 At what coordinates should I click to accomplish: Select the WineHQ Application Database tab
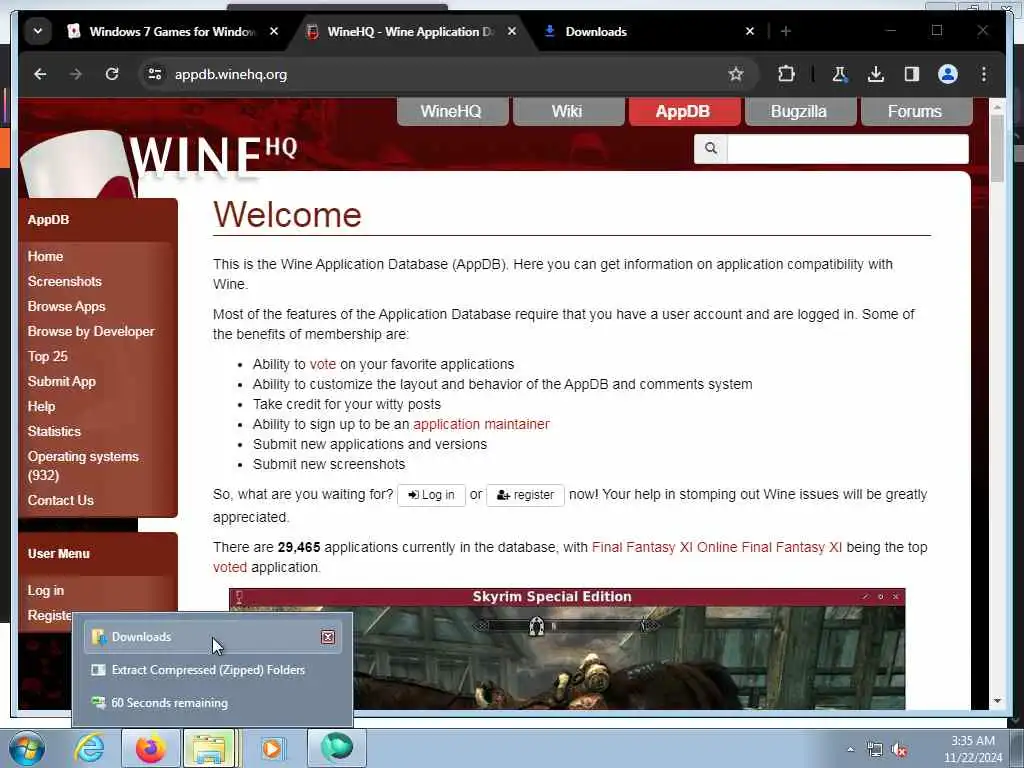click(x=409, y=31)
